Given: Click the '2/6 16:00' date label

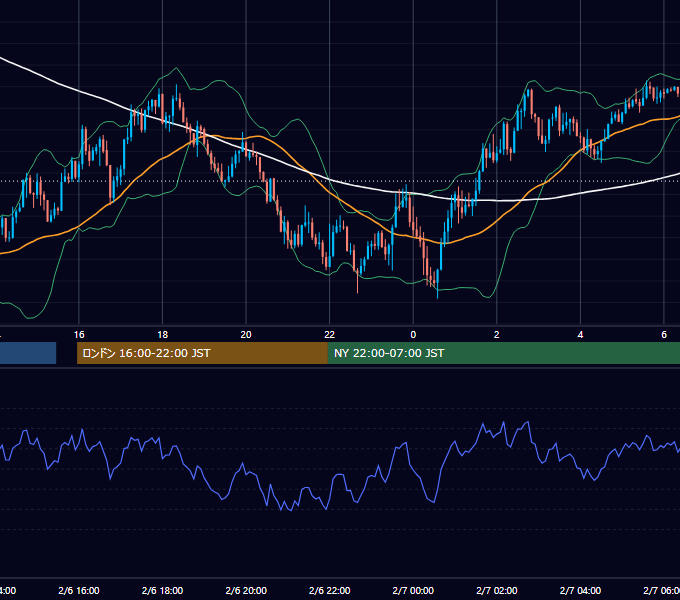Looking at the screenshot, I should pyautogui.click(x=79, y=590).
